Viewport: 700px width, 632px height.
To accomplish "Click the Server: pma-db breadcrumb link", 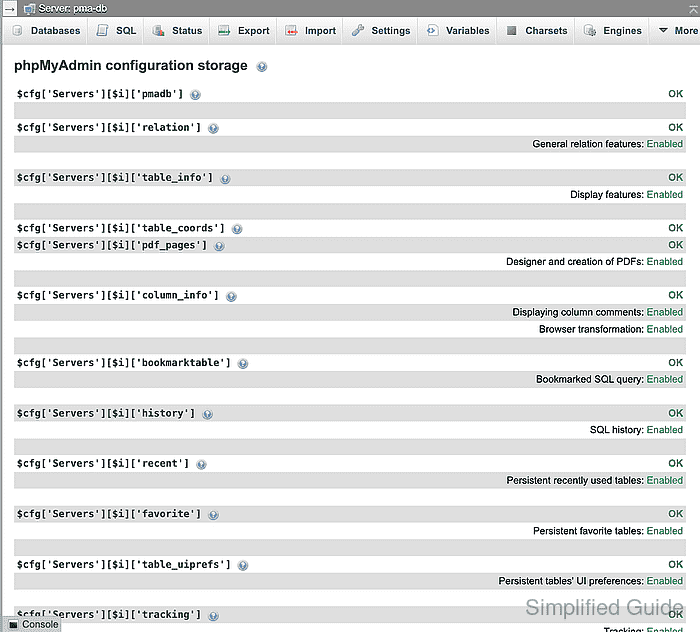I will click(x=72, y=8).
